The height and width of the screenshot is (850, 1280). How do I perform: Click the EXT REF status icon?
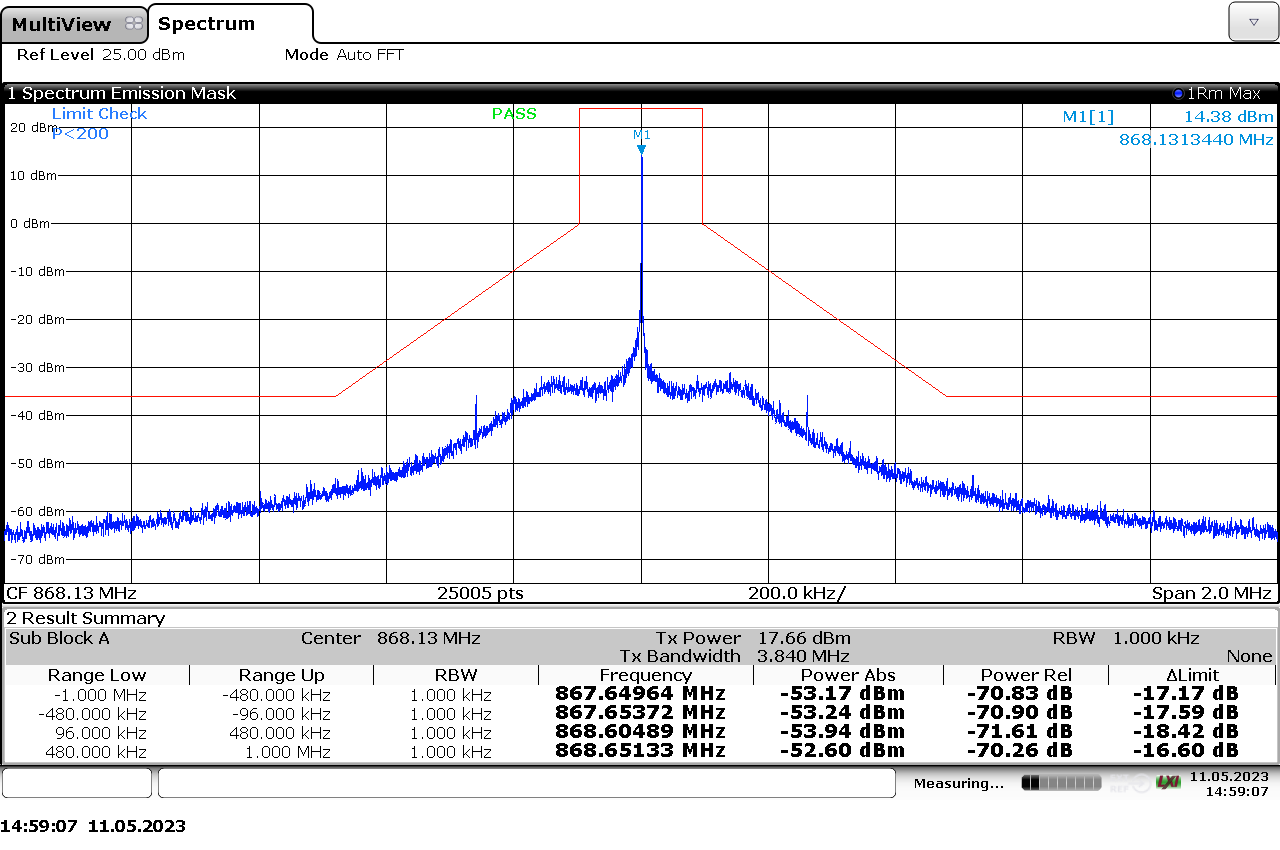1129,782
